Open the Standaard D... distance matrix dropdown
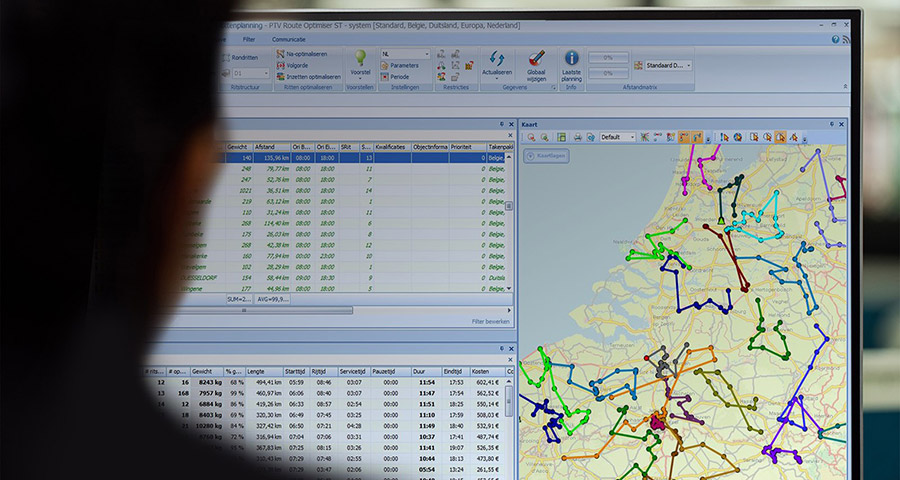 click(x=662, y=65)
